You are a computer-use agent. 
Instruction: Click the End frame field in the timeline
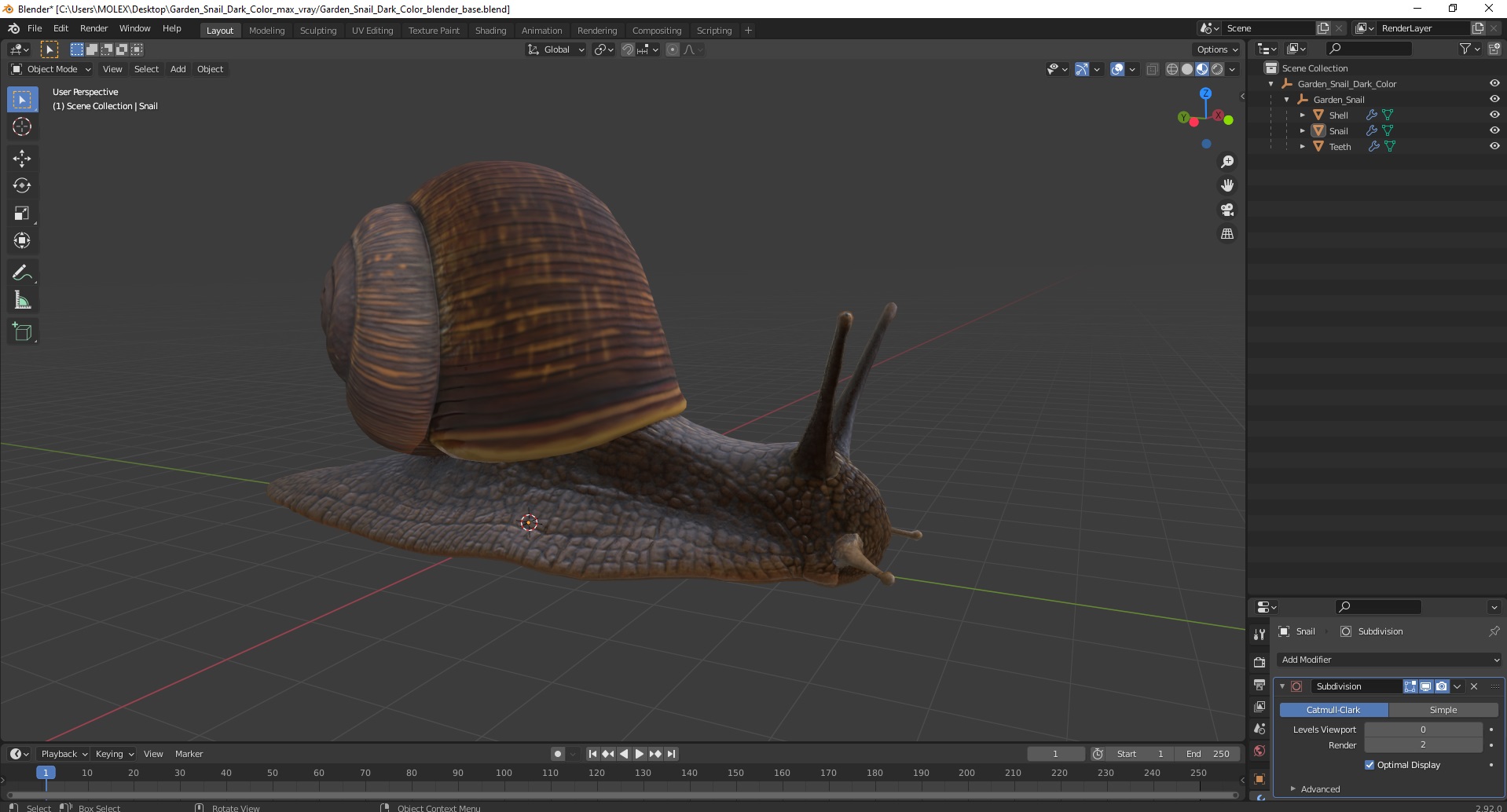1208,754
